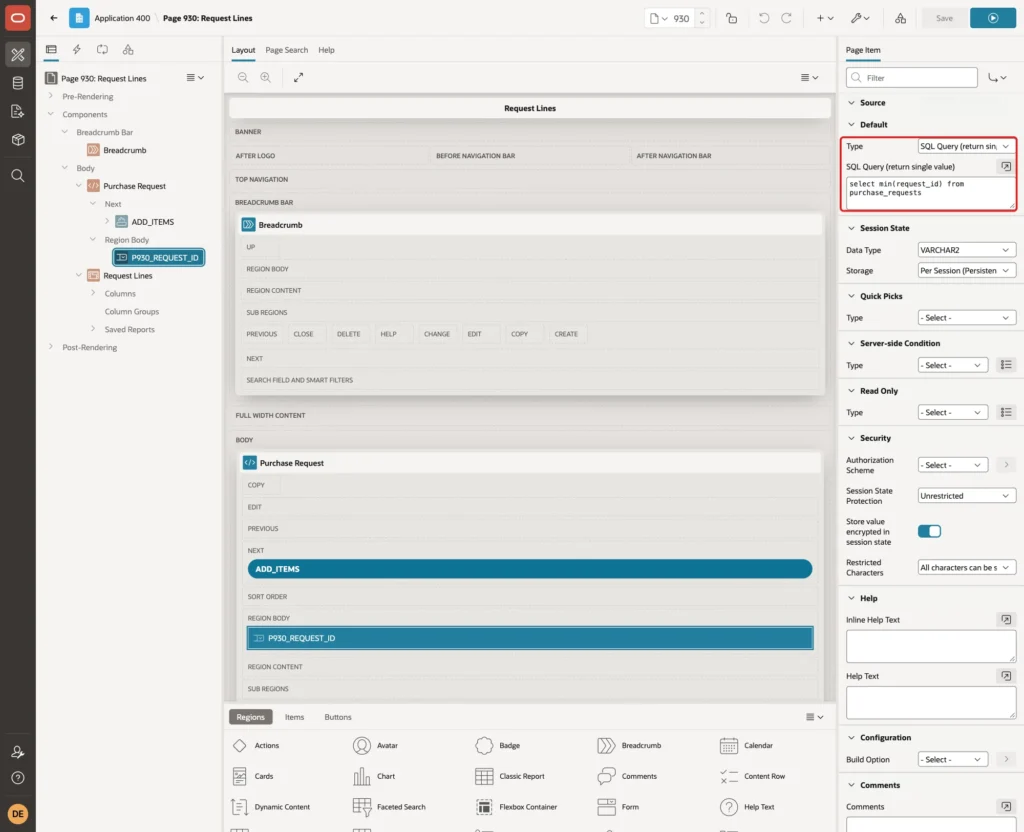Image resolution: width=1024 pixels, height=832 pixels.
Task: Select the Page Search tab
Action: (x=286, y=50)
